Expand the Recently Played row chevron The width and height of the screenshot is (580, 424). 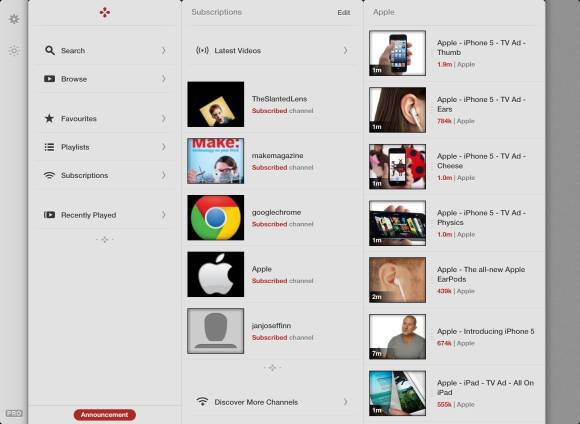point(163,215)
